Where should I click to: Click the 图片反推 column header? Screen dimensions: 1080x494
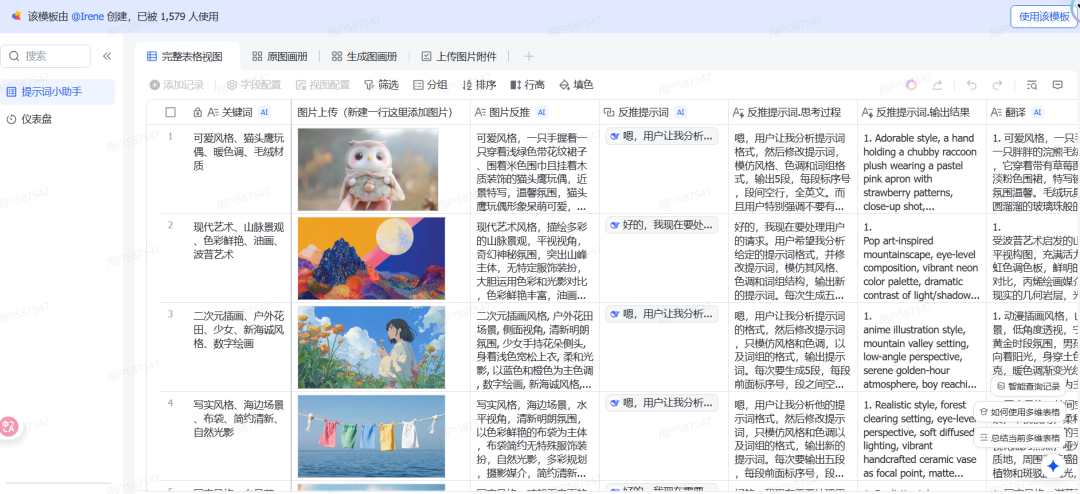tap(535, 112)
